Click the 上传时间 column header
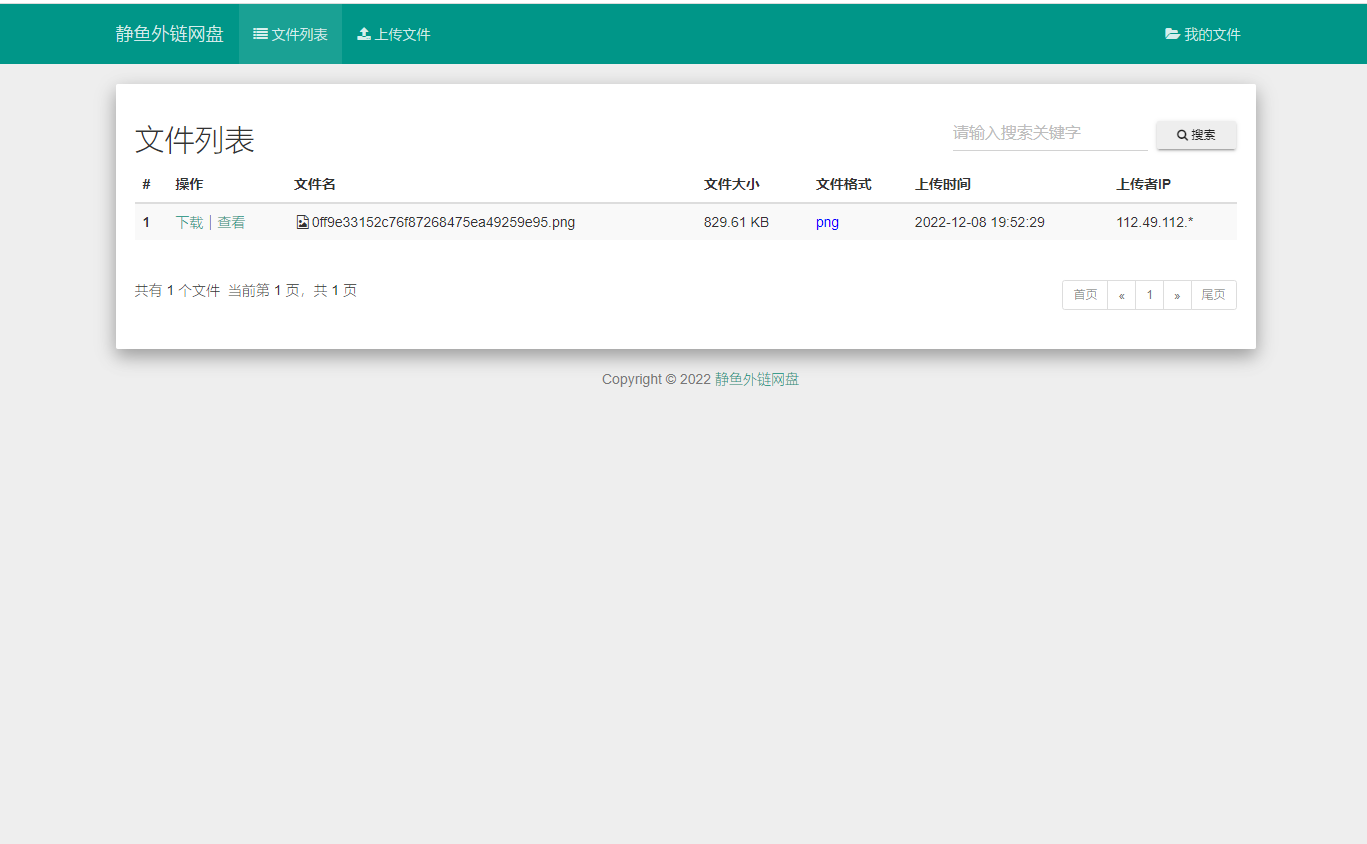 pos(942,184)
